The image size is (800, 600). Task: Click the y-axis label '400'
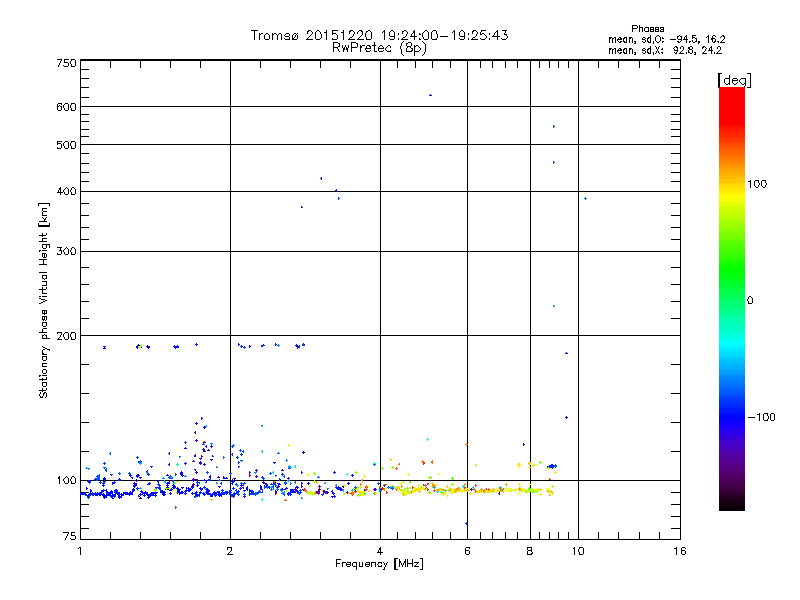coord(66,191)
